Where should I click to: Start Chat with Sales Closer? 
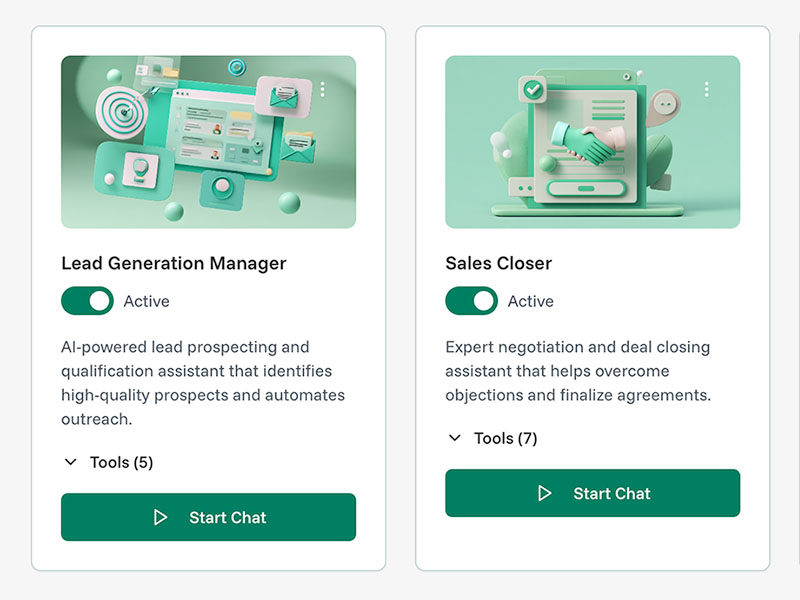pos(592,493)
